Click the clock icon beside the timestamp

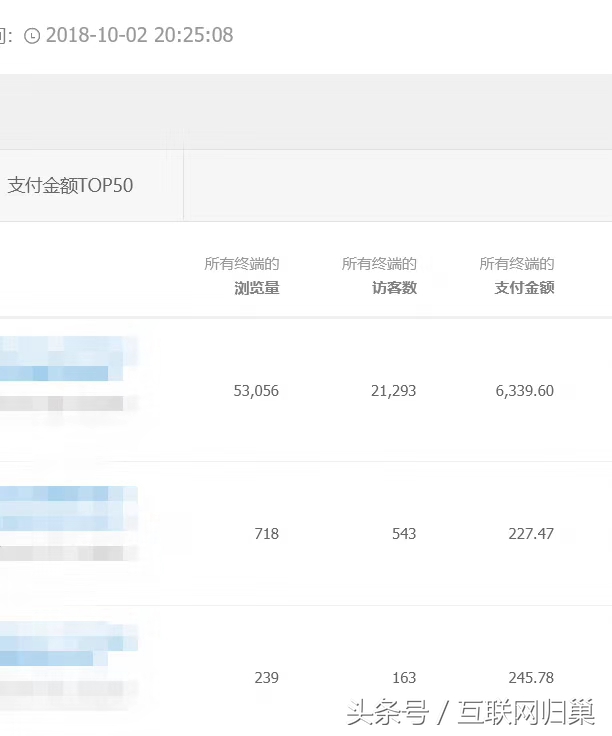click(x=32, y=36)
